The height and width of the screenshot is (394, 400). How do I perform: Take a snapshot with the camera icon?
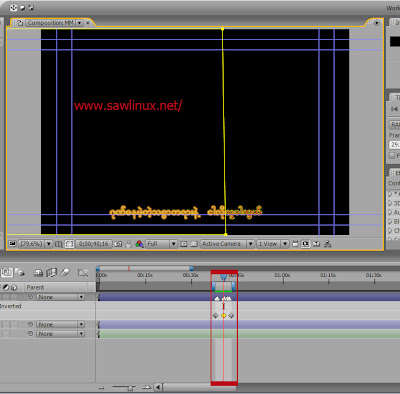[118, 244]
